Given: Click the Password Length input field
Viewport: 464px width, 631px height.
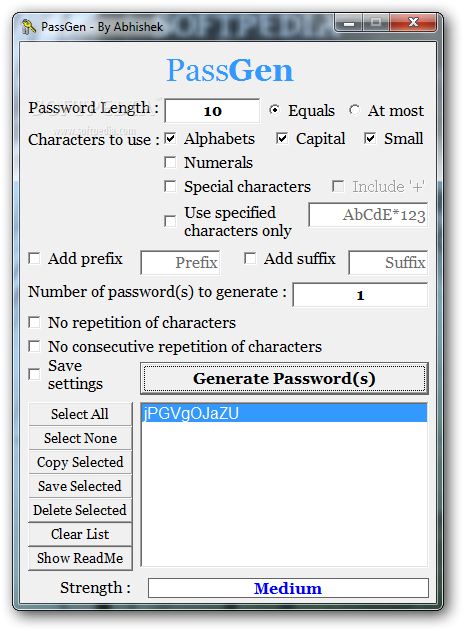Looking at the screenshot, I should (212, 111).
